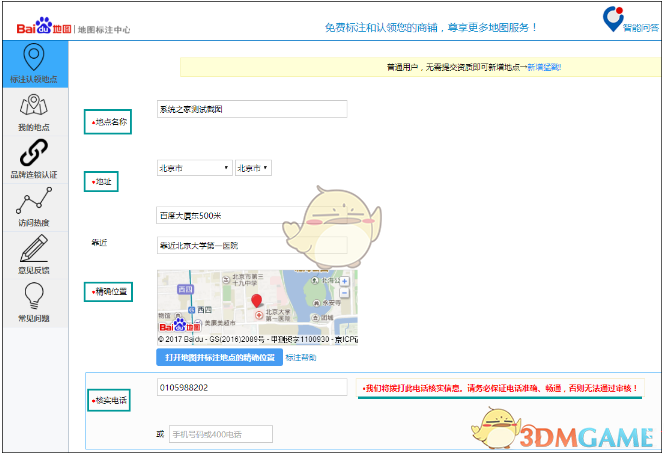Click the verification phone field 0105988202
The height and width of the screenshot is (456, 664).
pyautogui.click(x=252, y=387)
